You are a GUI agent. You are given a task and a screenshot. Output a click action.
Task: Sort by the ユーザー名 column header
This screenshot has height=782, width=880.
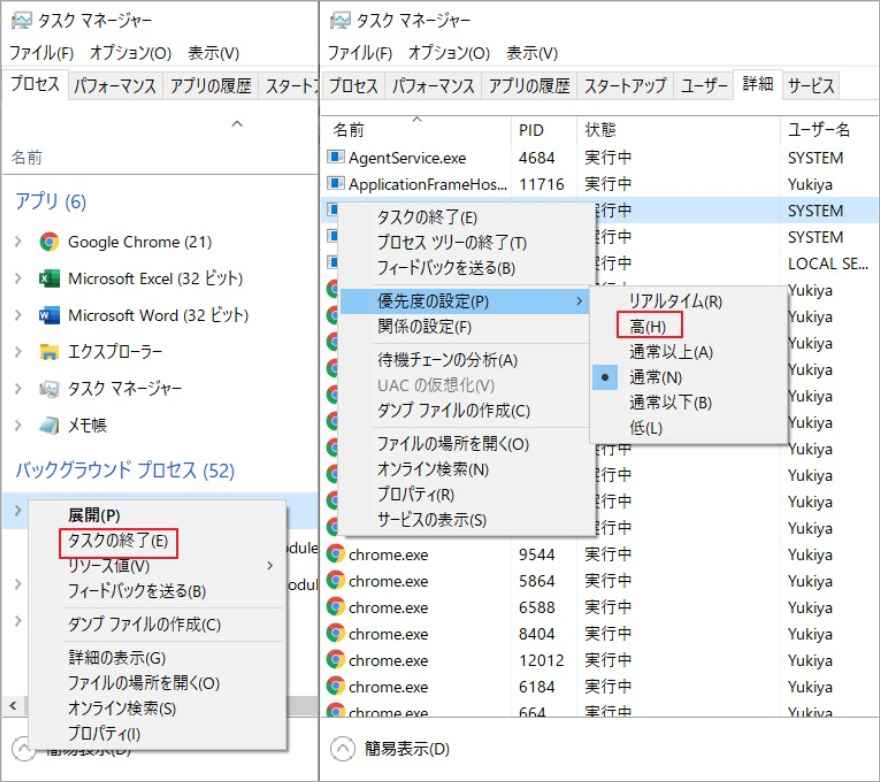(x=829, y=130)
